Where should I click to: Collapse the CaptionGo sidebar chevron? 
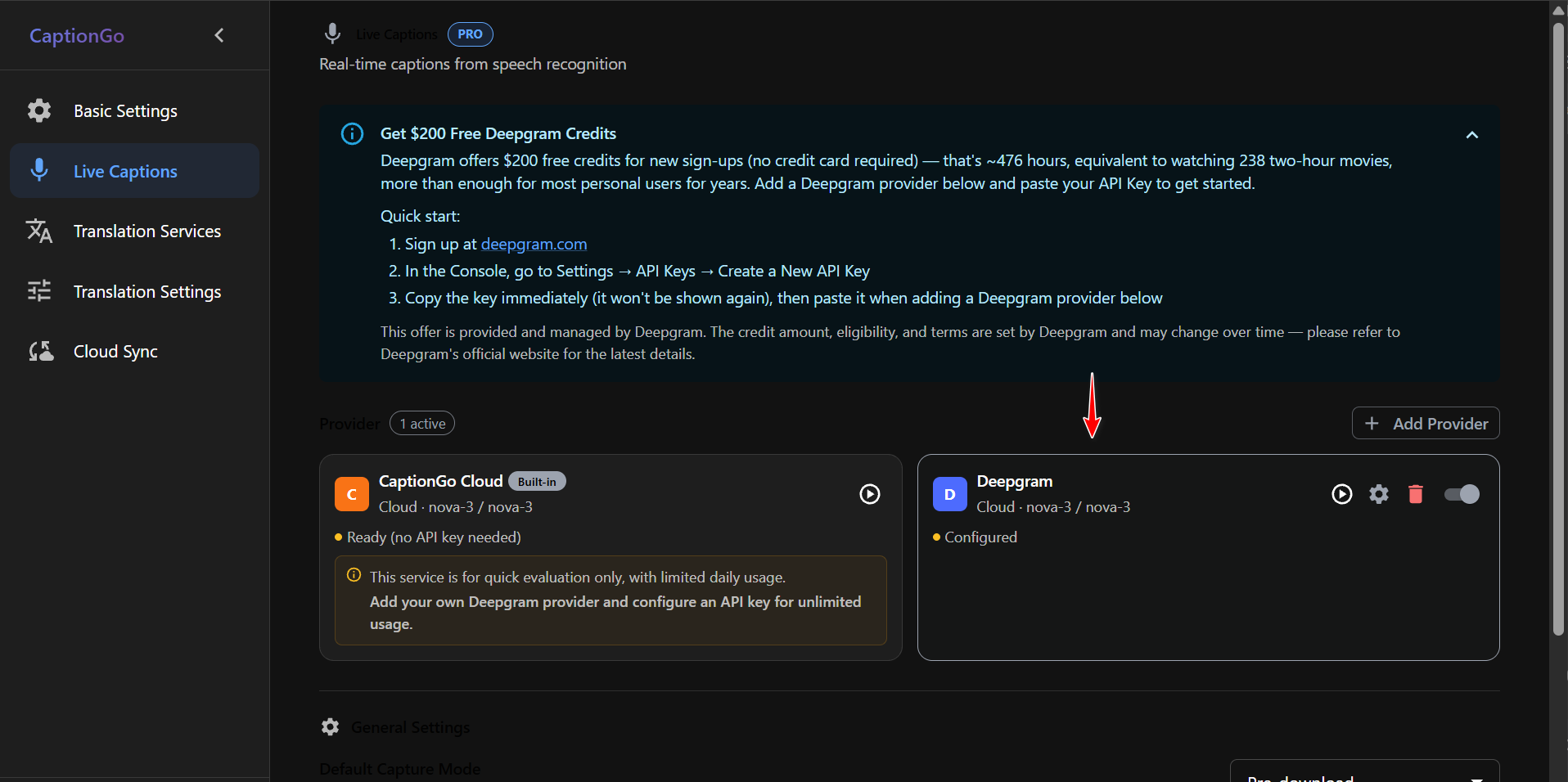coord(219,35)
